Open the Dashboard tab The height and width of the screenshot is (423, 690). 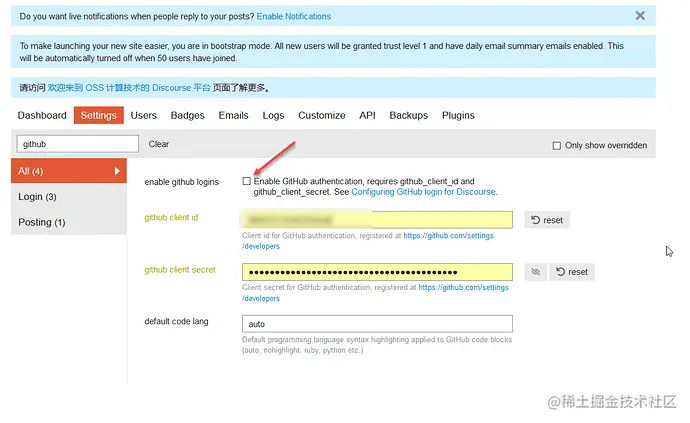[x=42, y=115]
